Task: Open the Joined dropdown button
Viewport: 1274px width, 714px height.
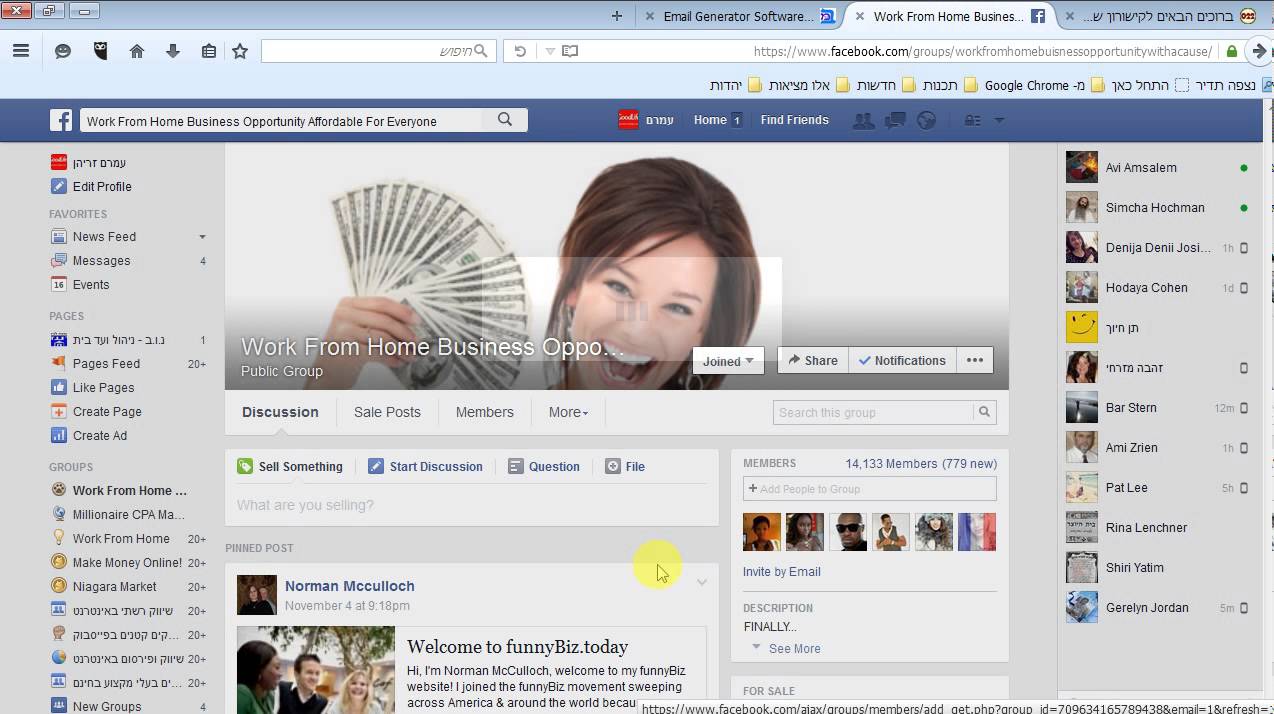Action: point(728,361)
